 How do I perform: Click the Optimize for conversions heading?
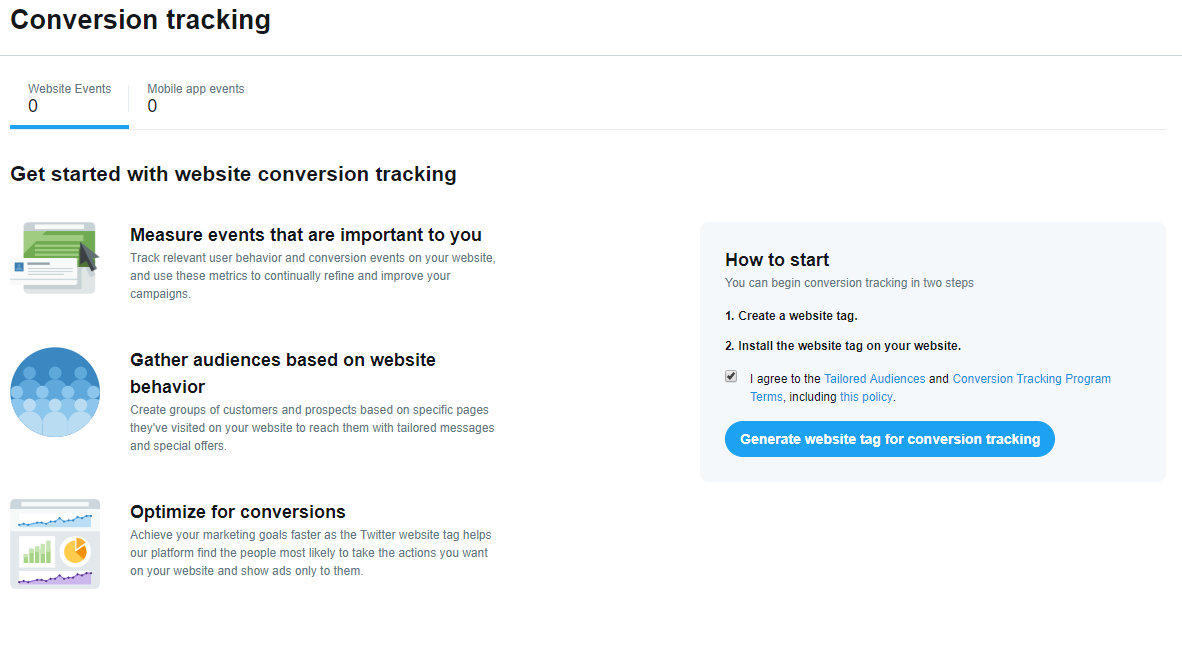(238, 511)
